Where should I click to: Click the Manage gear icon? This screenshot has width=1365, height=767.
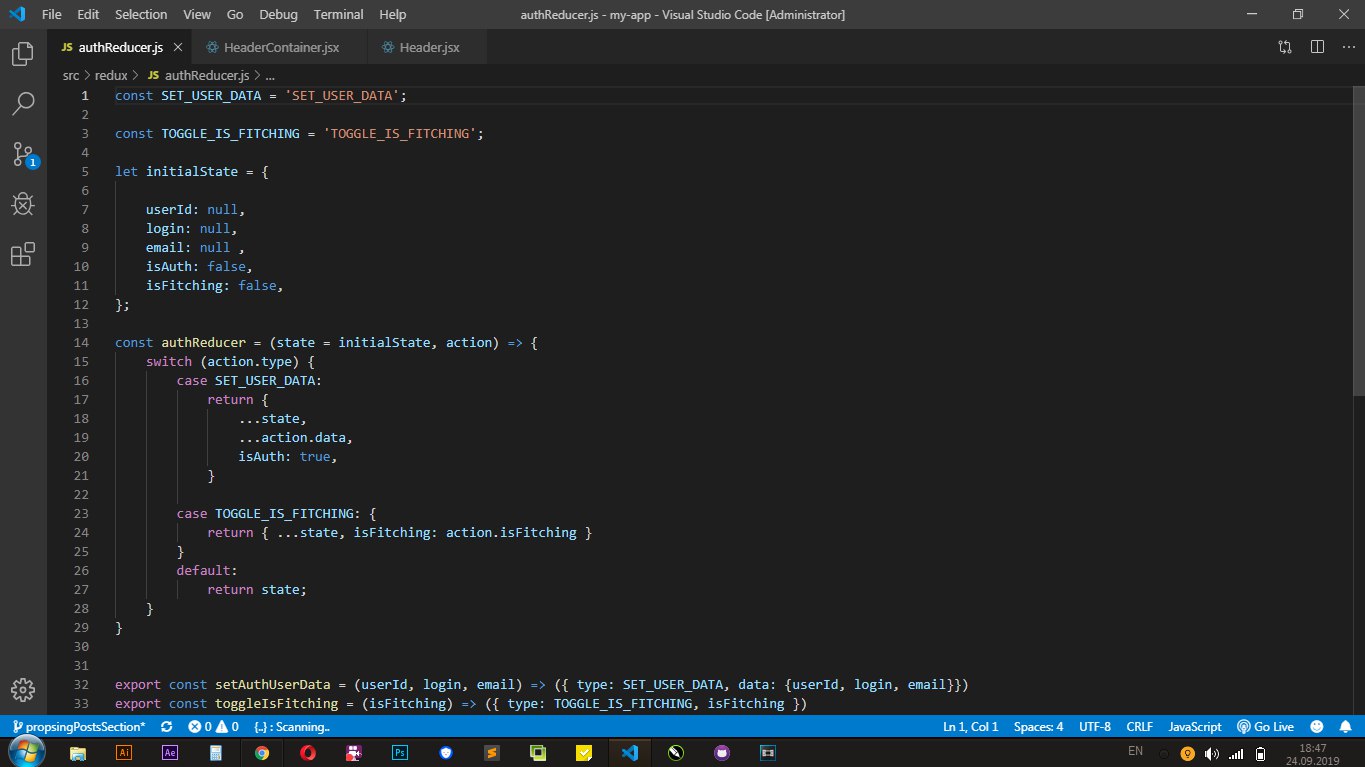click(x=23, y=690)
